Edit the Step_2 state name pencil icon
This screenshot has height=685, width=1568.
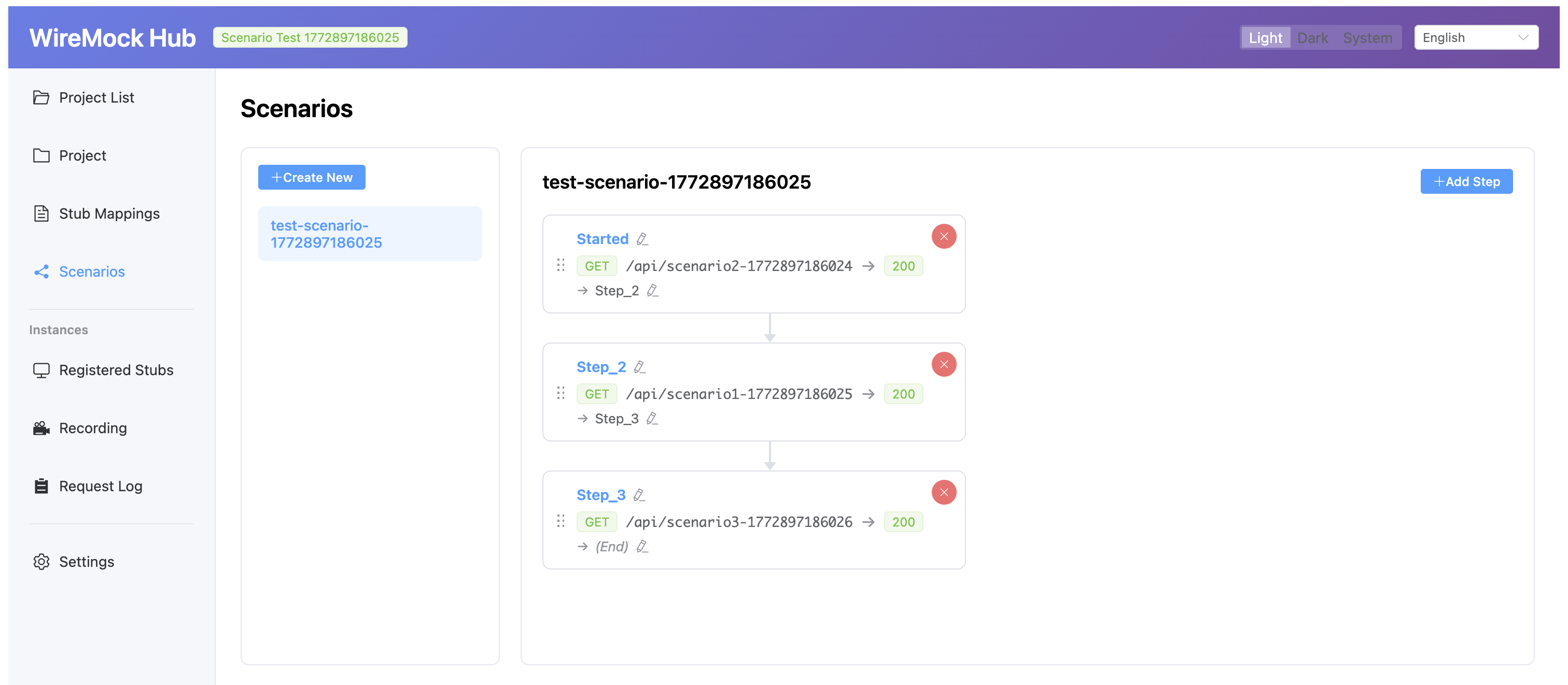coord(639,367)
